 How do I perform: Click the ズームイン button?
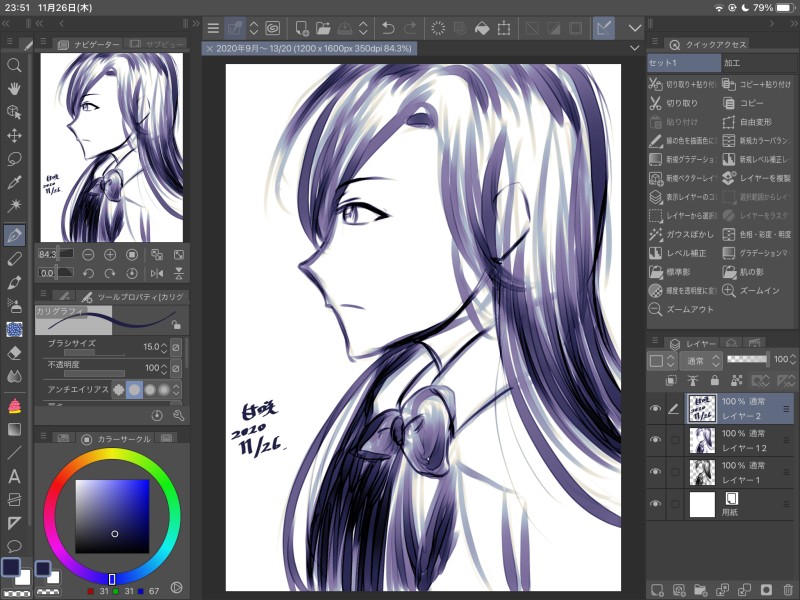(758, 290)
